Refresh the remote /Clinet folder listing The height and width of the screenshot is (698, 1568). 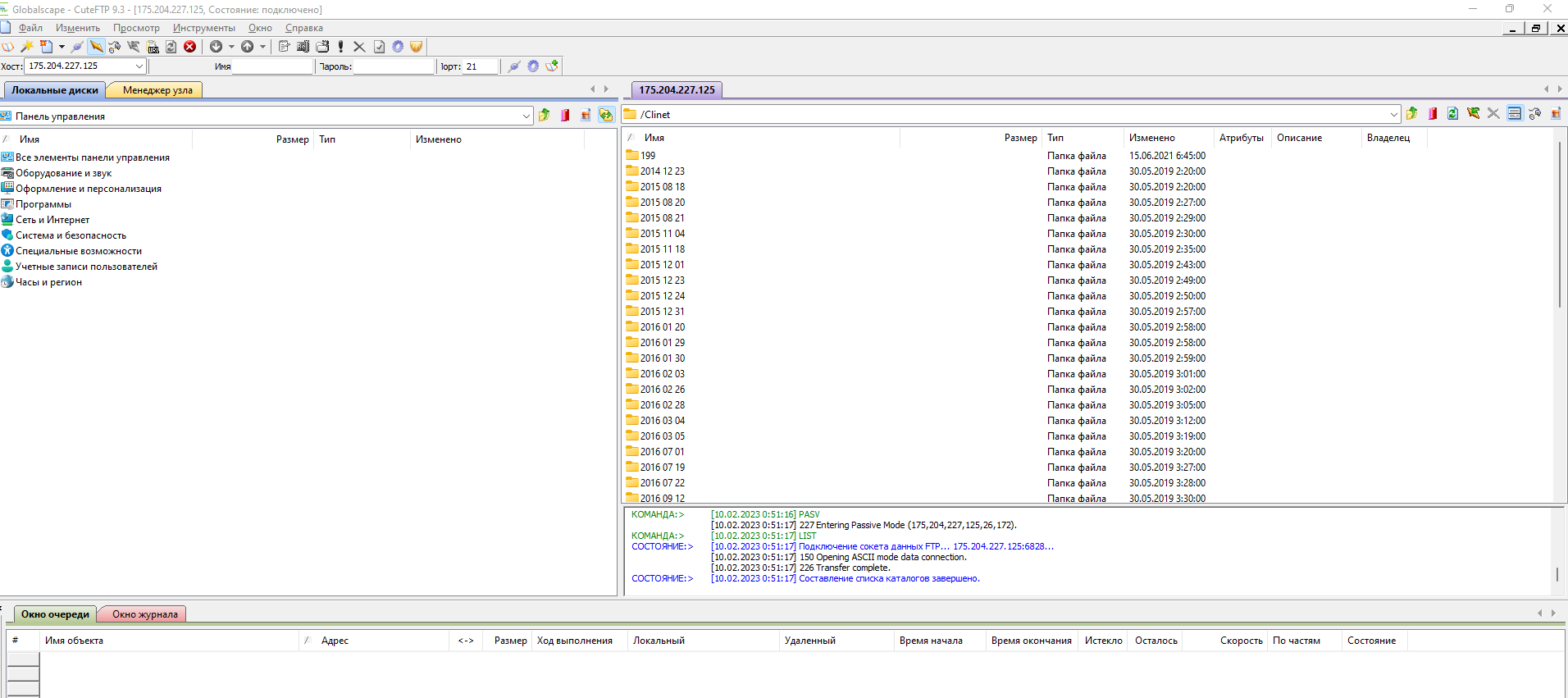1452,114
